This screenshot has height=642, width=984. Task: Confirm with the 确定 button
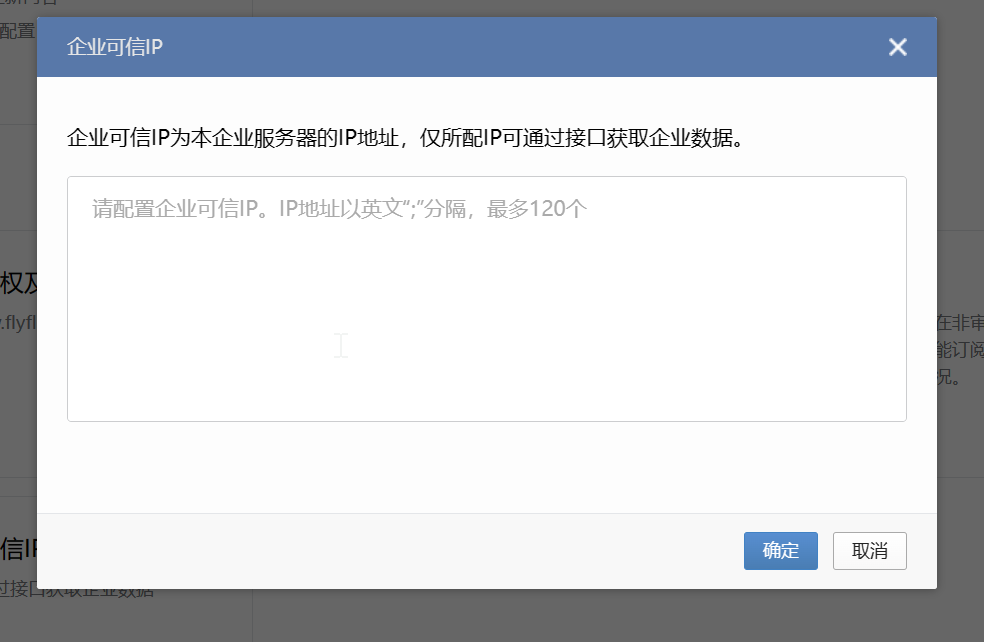pyautogui.click(x=781, y=551)
